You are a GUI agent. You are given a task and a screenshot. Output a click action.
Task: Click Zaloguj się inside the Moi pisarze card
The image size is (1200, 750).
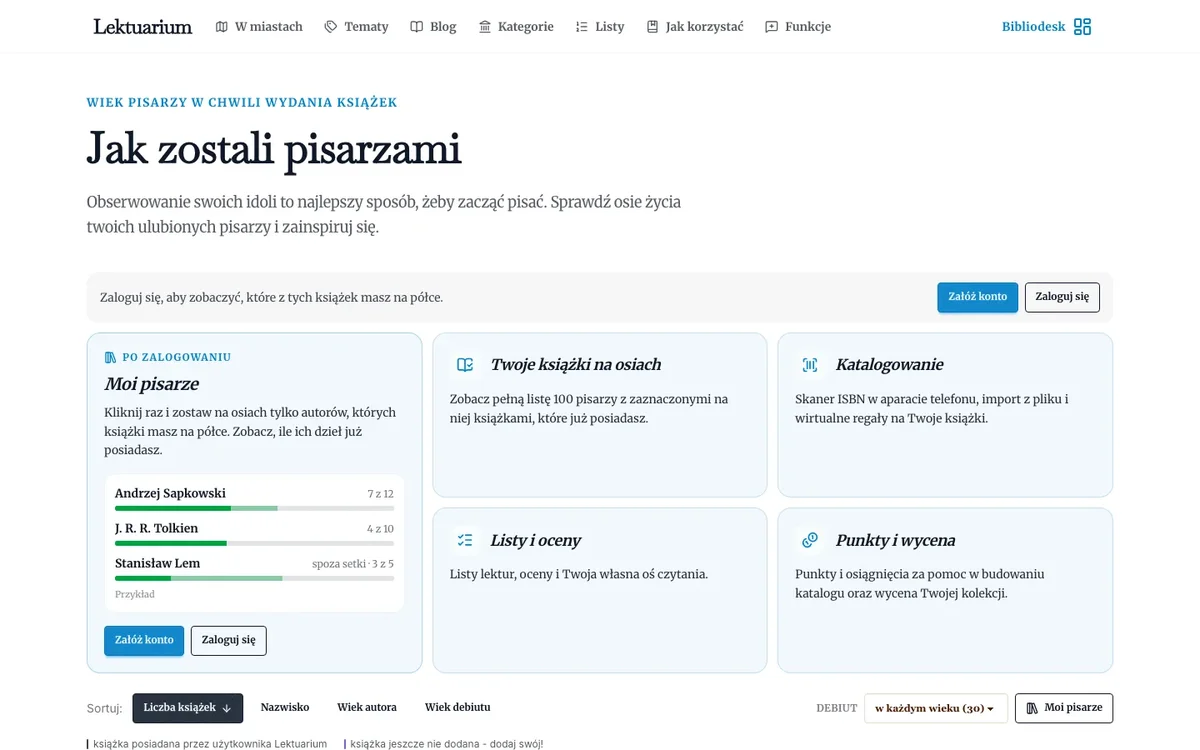[x=229, y=641]
